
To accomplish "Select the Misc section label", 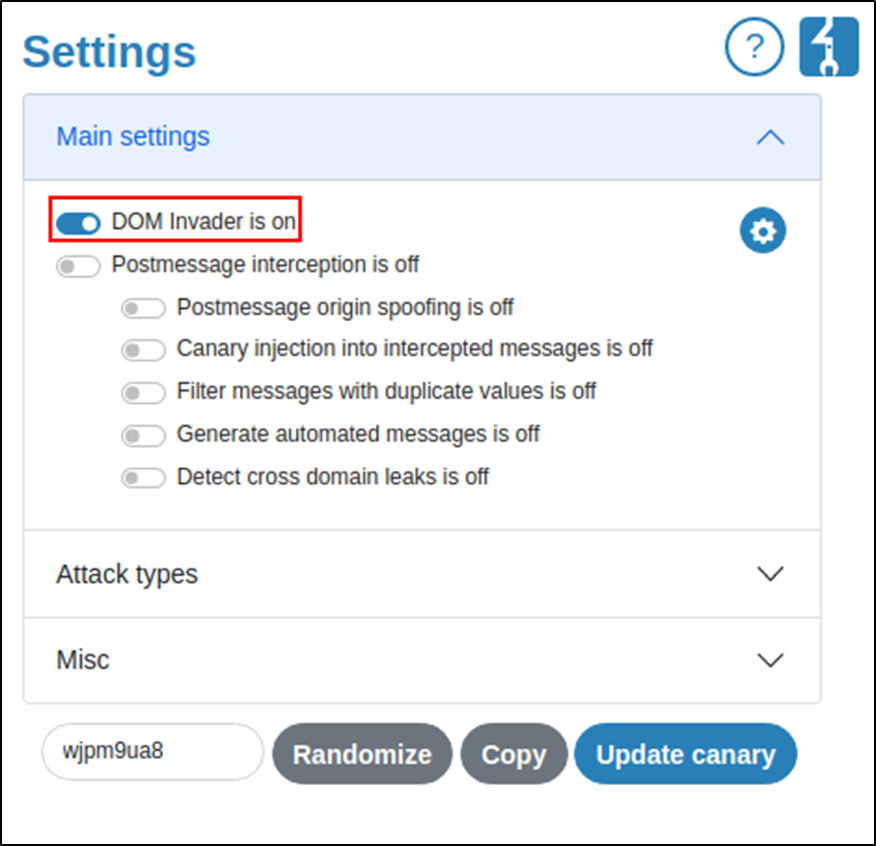I will point(83,660).
